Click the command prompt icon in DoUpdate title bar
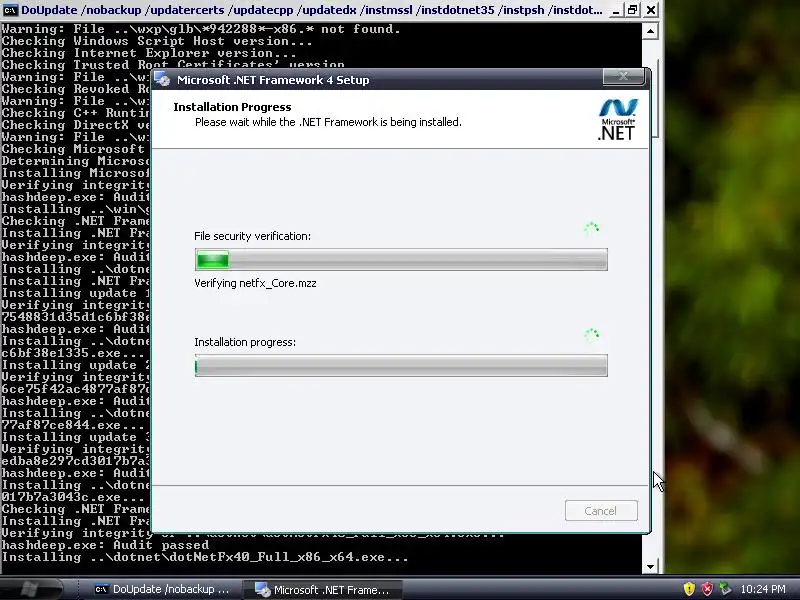 coord(10,10)
